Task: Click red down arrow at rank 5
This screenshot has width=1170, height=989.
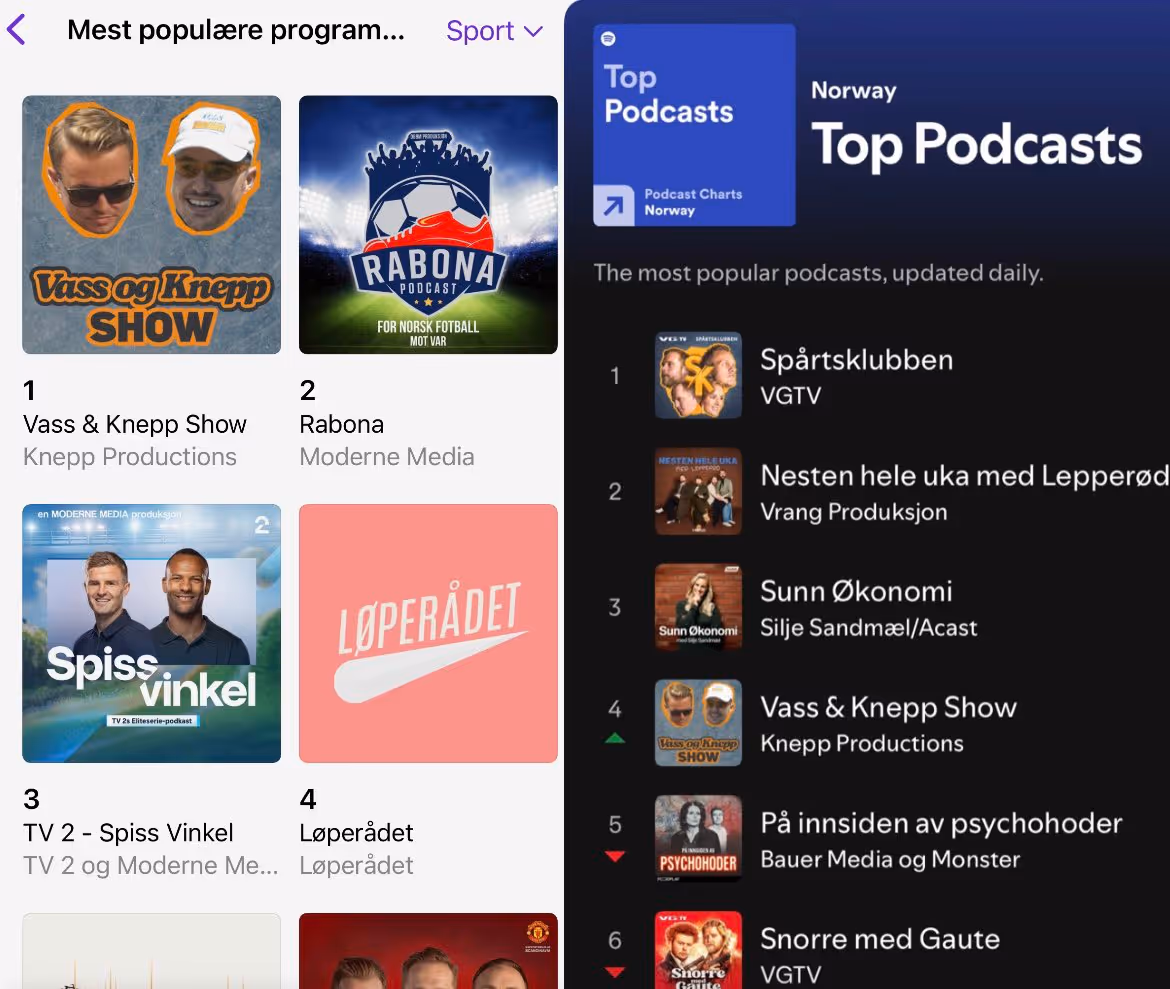Action: (x=615, y=856)
